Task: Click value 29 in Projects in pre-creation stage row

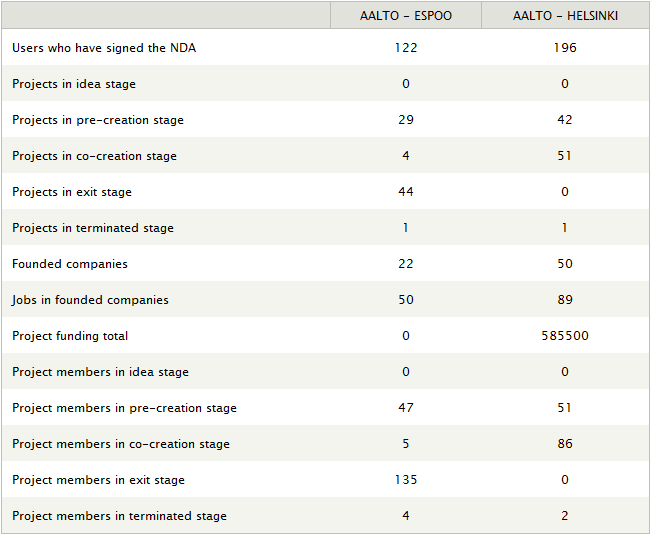Action: point(406,120)
